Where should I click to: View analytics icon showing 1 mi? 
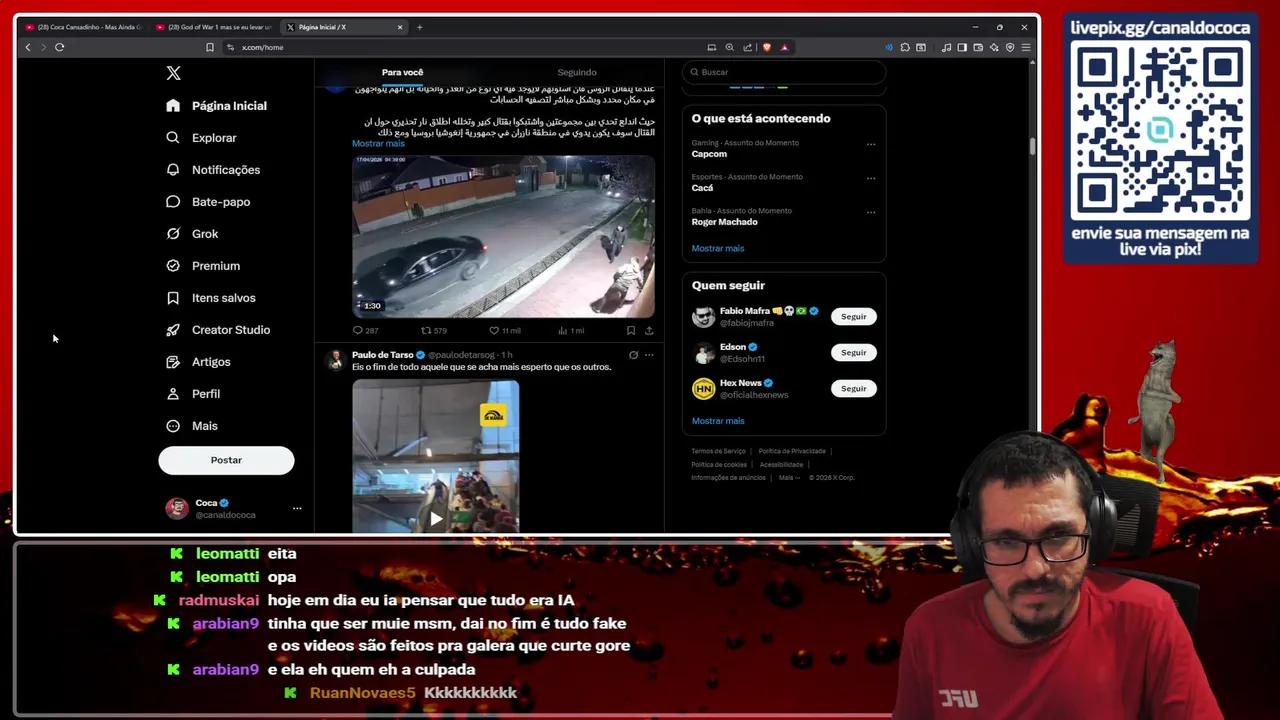pyautogui.click(x=562, y=330)
